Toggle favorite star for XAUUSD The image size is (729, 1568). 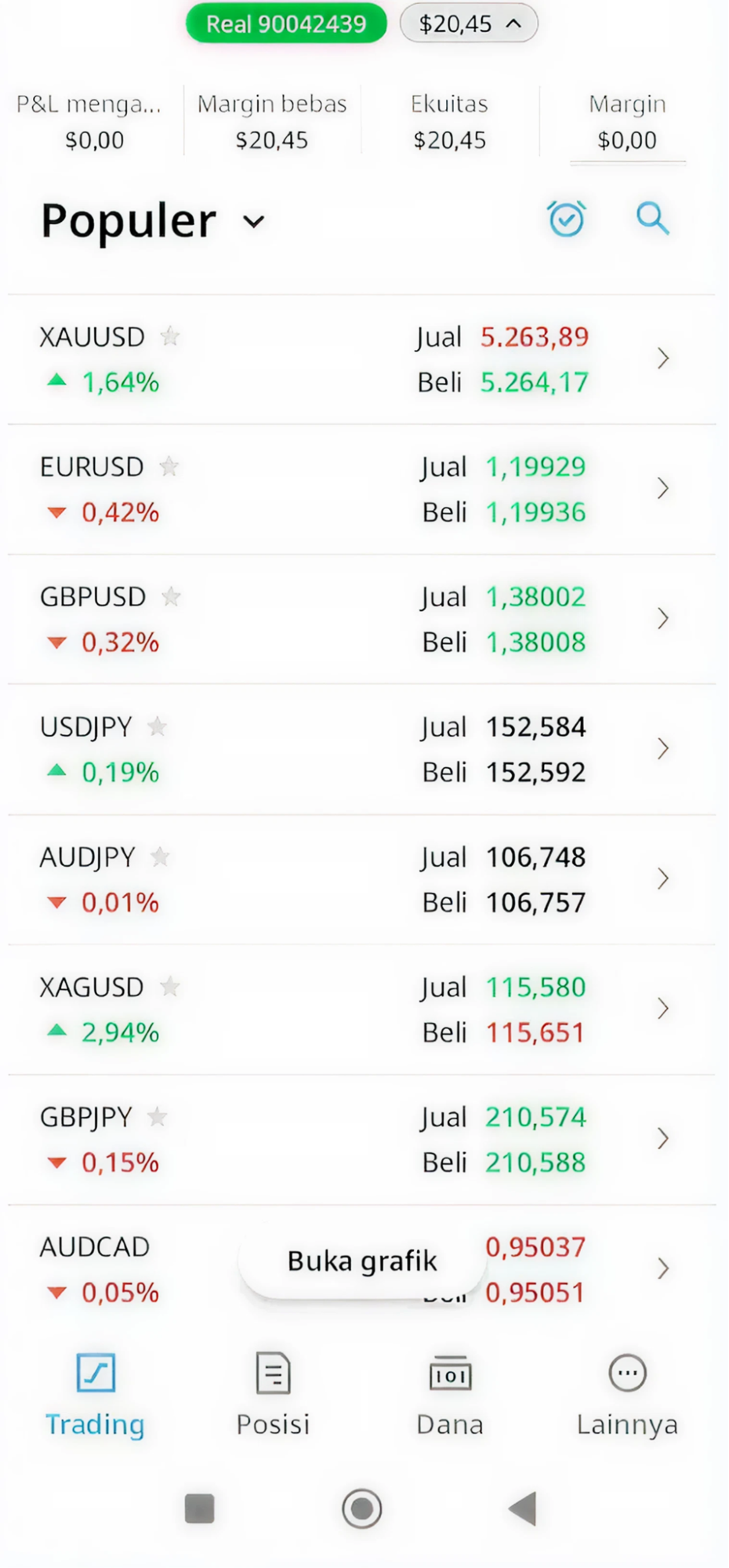(170, 337)
